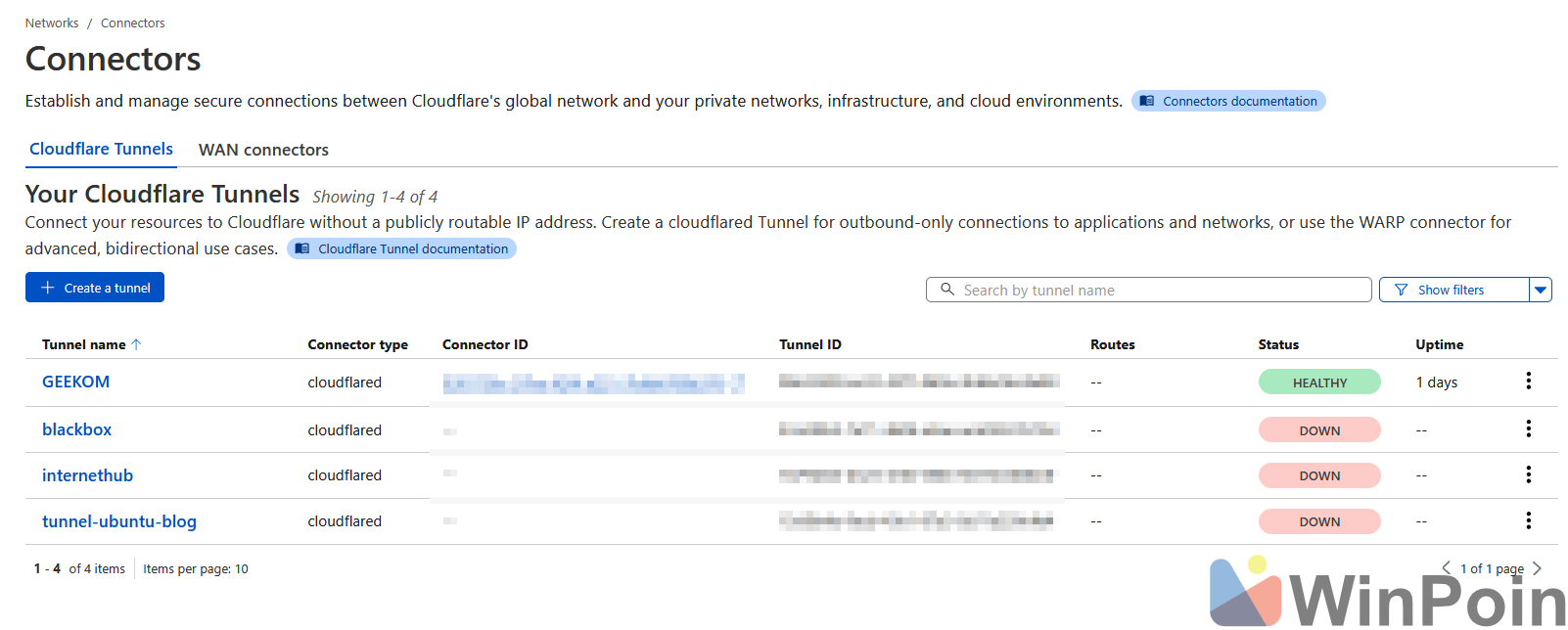Image resolution: width=1568 pixels, height=630 pixels.
Task: Open the Cloudflare Tunnel documentation link
Action: coord(401,248)
